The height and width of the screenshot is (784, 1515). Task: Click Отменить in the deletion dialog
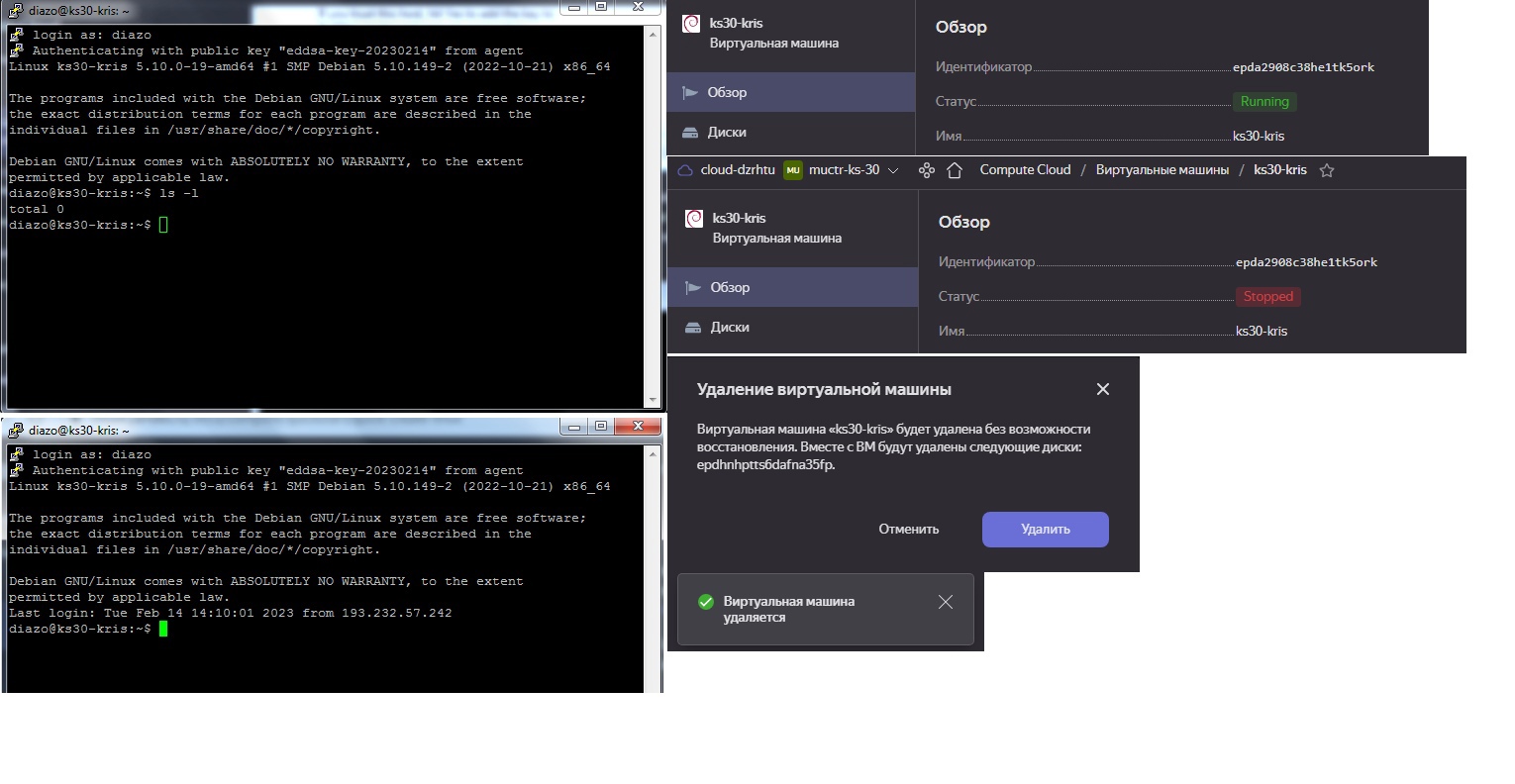[x=908, y=530]
